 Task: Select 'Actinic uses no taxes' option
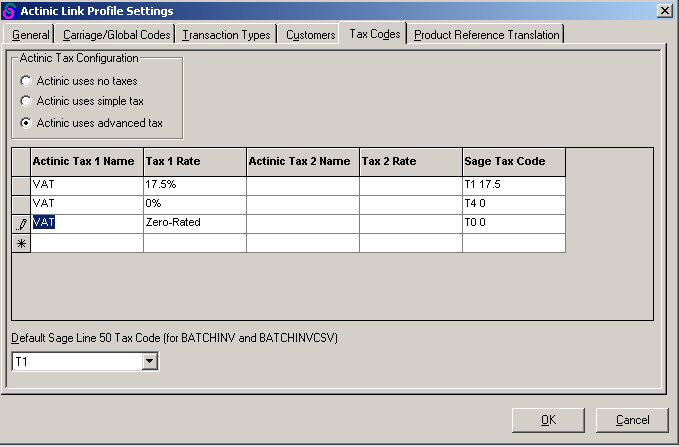tap(26, 80)
